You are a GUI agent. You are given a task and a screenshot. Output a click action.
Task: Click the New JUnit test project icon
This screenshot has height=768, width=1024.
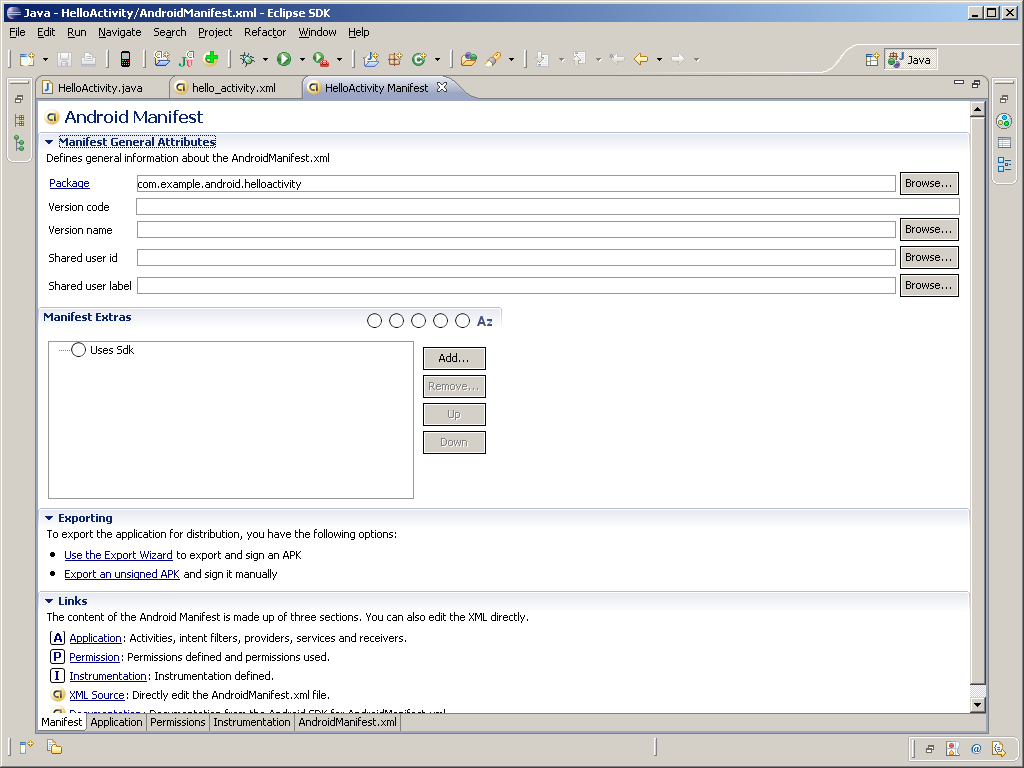click(x=186, y=59)
